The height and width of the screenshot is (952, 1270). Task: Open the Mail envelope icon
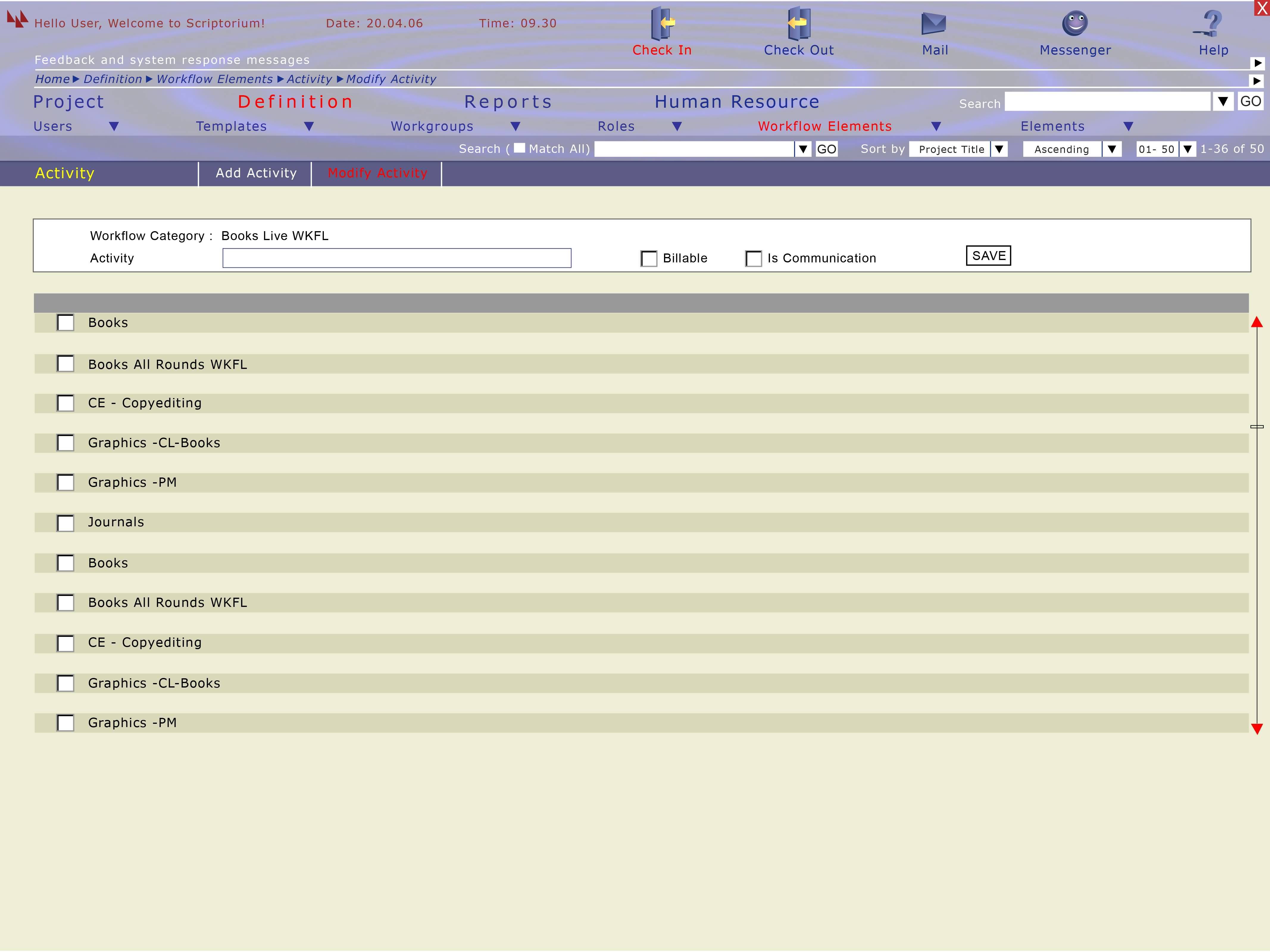tap(934, 24)
